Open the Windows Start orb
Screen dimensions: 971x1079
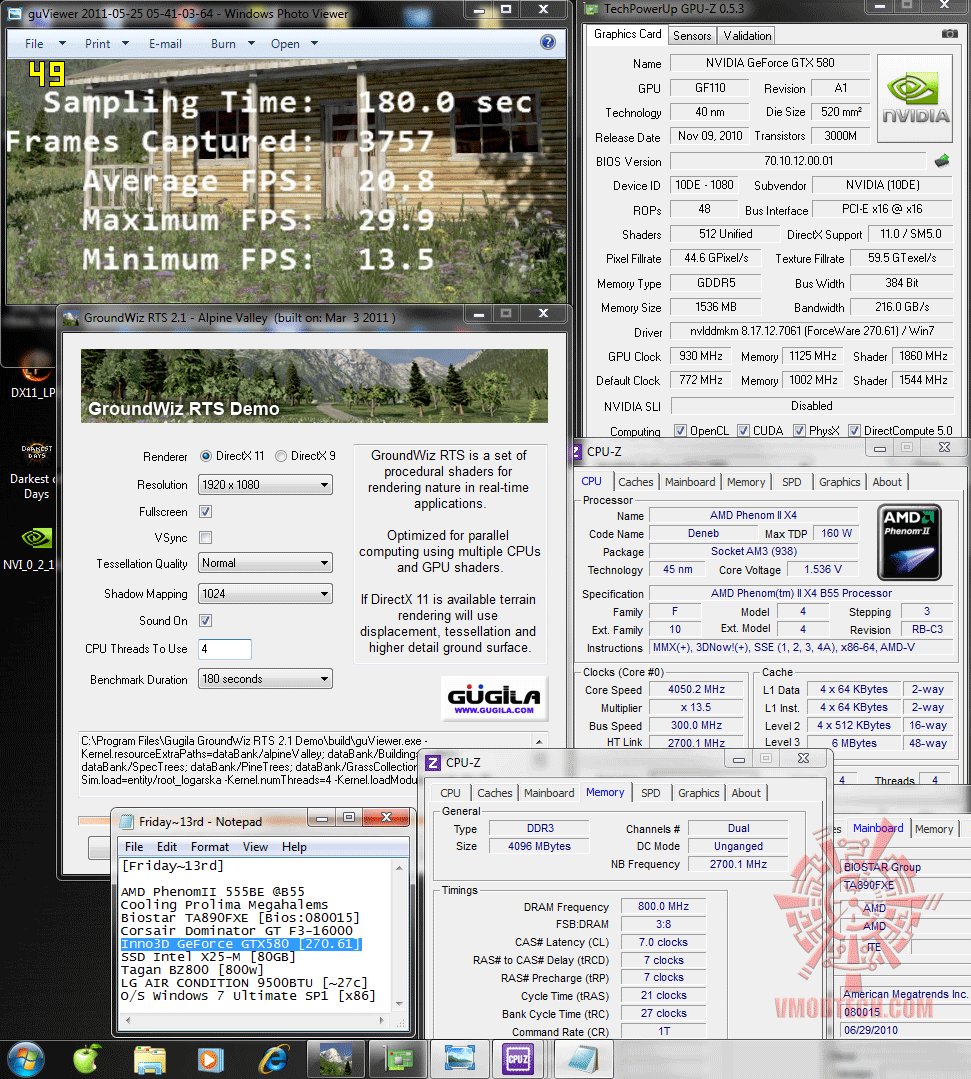25,1060
